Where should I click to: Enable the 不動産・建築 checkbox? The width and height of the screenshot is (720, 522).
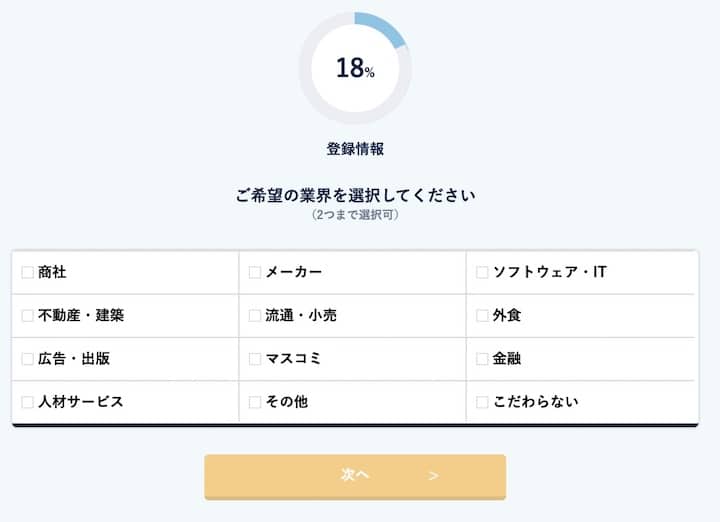point(27,316)
